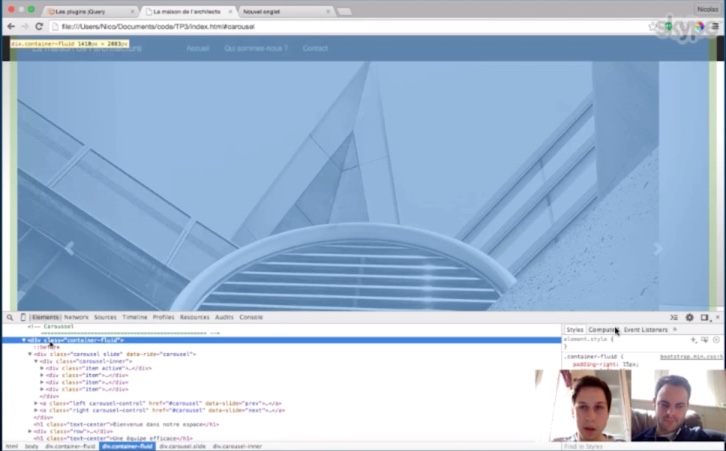Close the DevTools panel
The width and height of the screenshot is (726, 451).
tap(718, 317)
